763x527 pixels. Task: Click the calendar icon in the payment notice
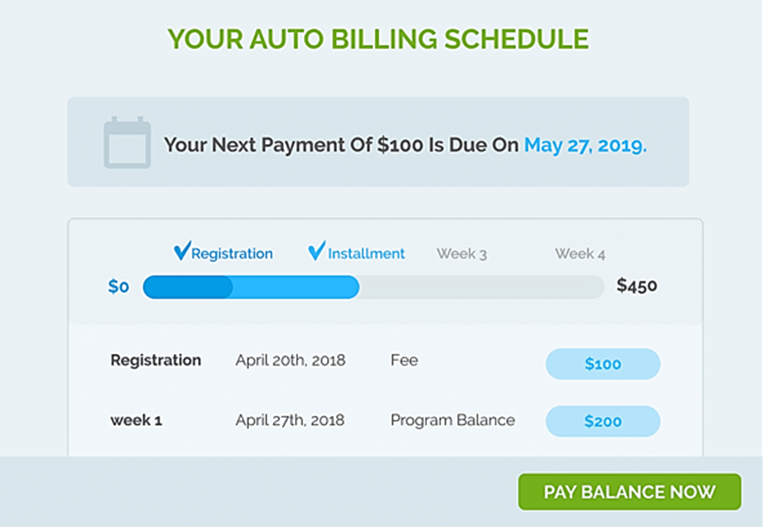[127, 142]
